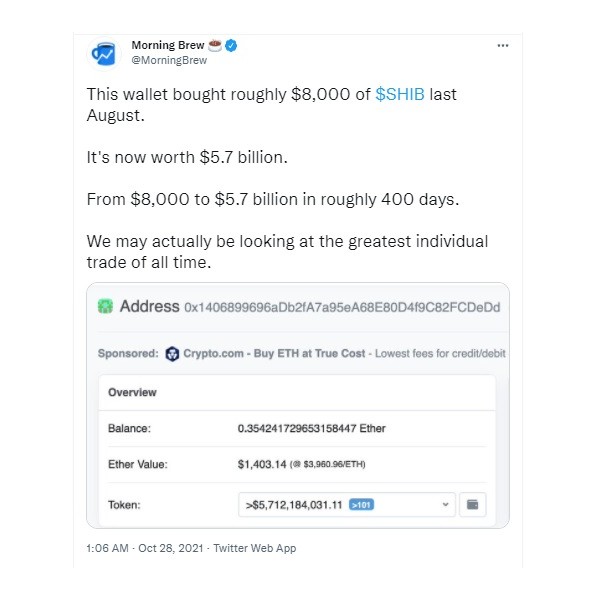Viewport: 600px width, 600px height.
Task: Open the Morning Brew display name link
Action: (x=167, y=46)
